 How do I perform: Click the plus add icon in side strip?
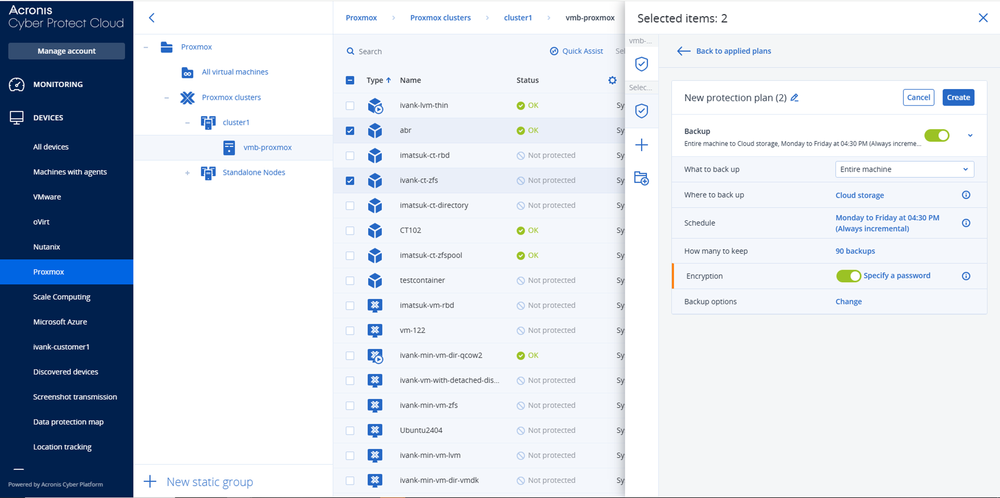pyautogui.click(x=642, y=145)
